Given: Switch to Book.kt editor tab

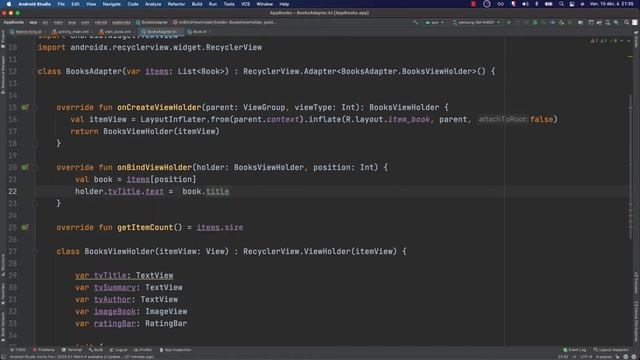Looking at the screenshot, I should point(197,31).
